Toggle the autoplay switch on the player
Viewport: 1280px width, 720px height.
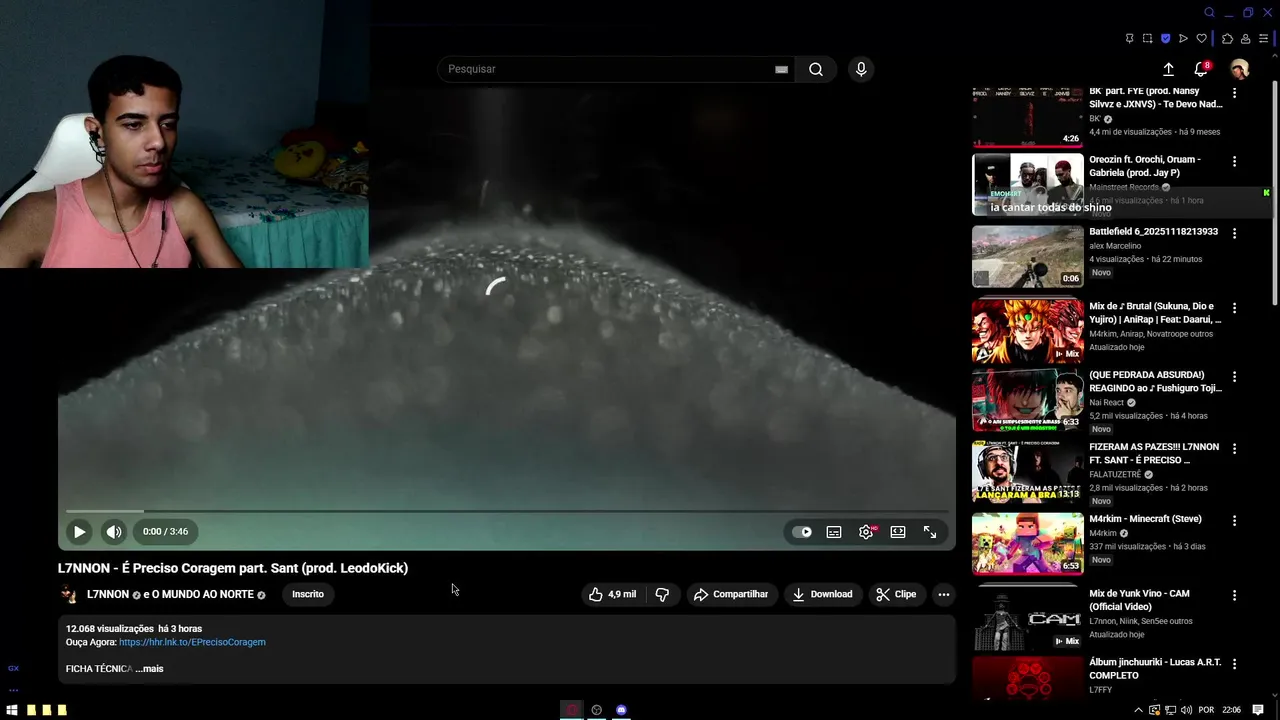802,532
